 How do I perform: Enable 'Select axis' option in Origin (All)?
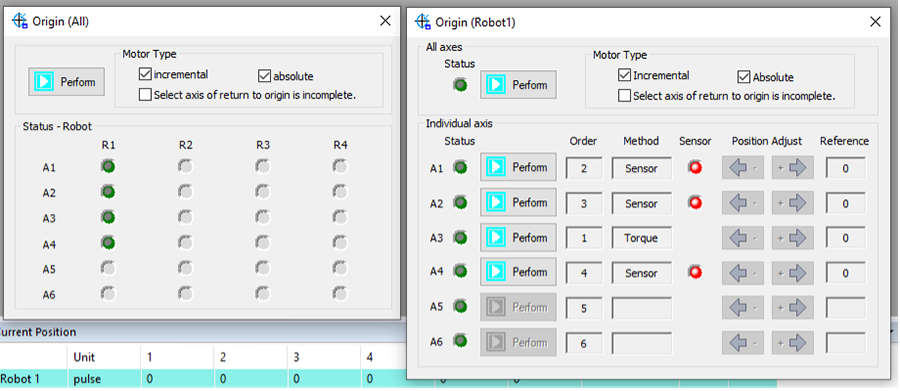tap(145, 95)
